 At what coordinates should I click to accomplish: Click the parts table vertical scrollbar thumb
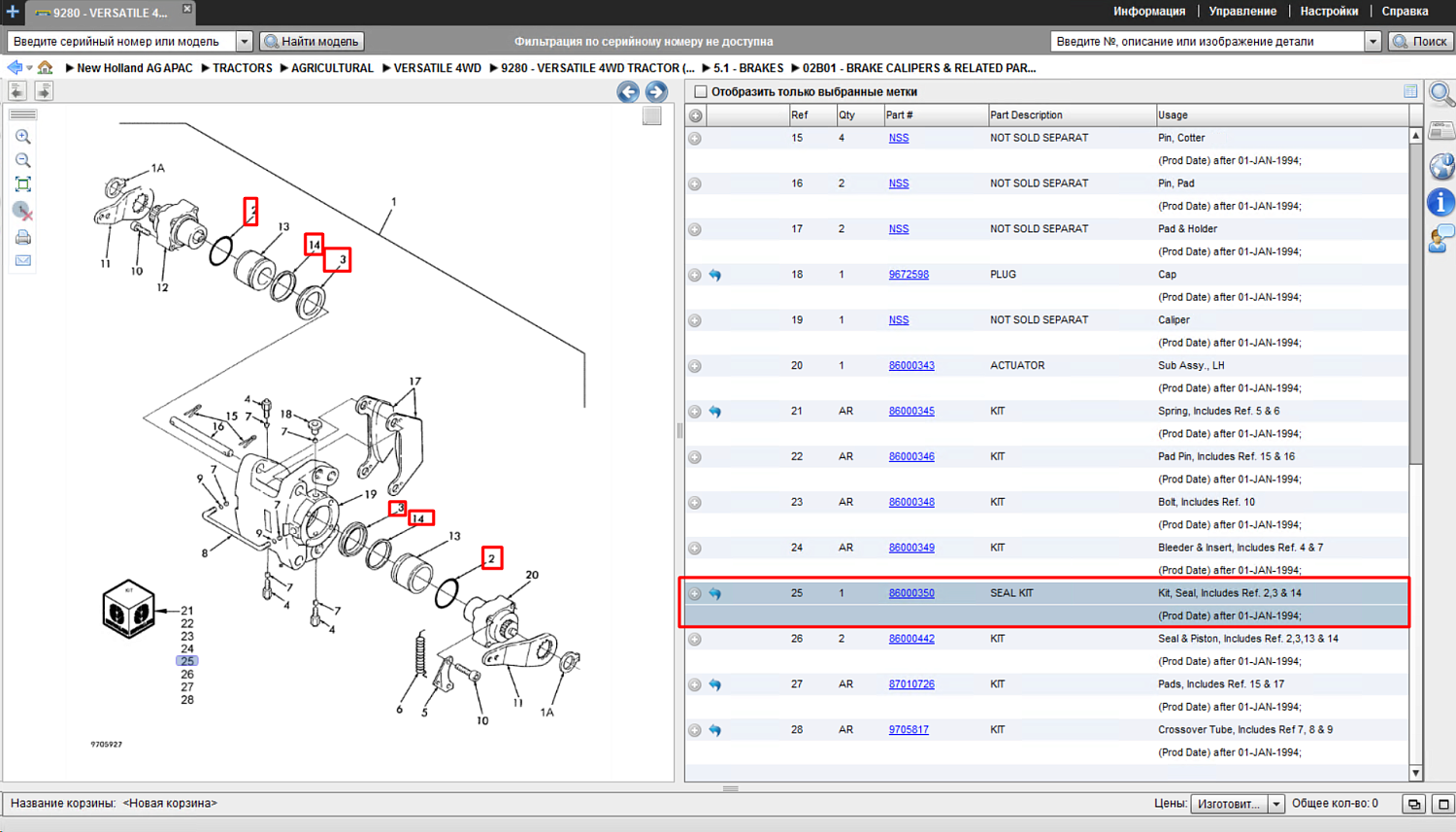point(1415,303)
